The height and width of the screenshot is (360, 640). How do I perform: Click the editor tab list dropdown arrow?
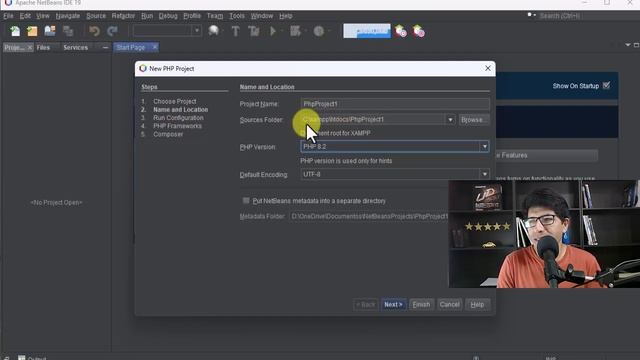coord(628,45)
